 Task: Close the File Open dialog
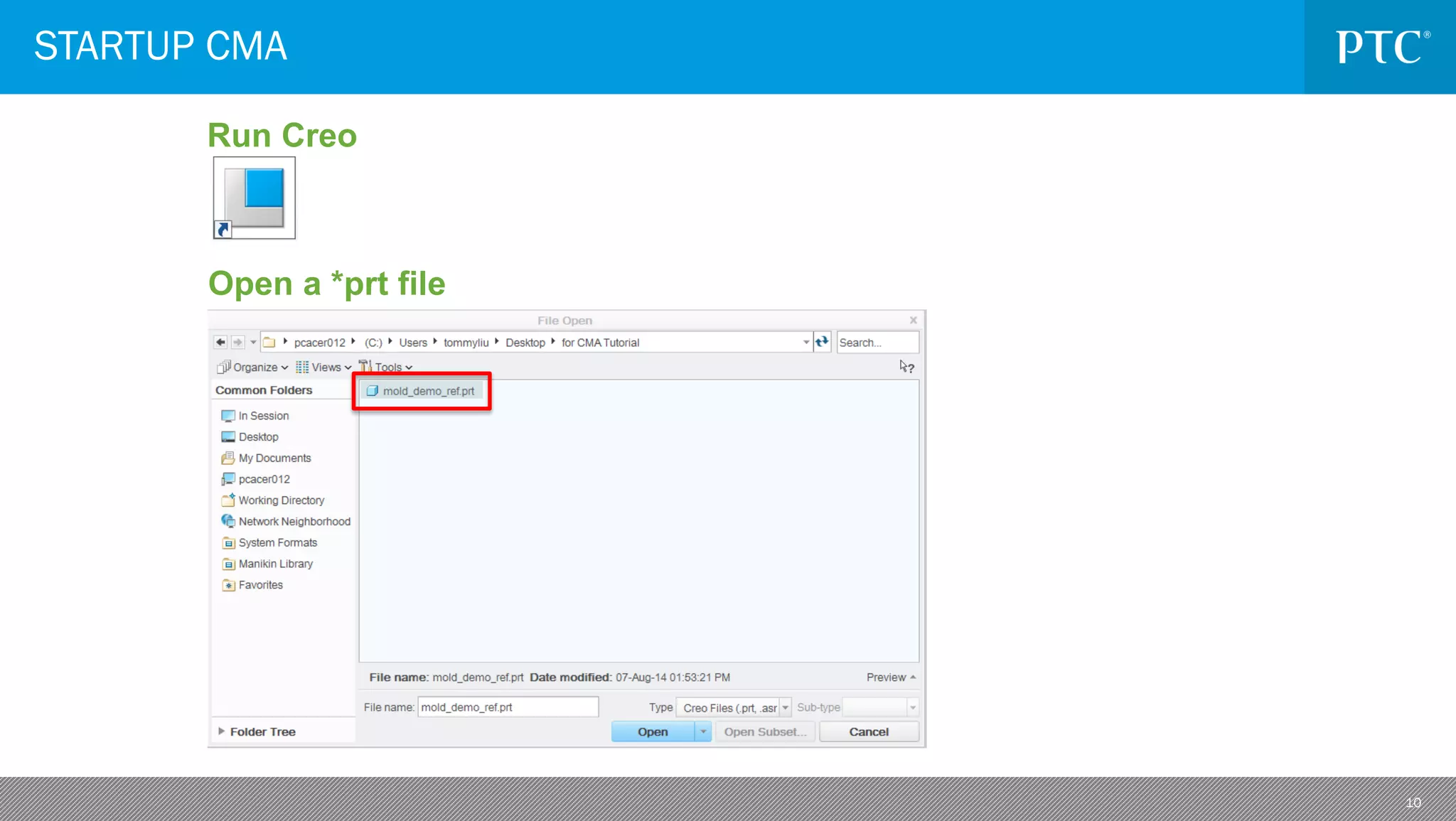(x=913, y=321)
